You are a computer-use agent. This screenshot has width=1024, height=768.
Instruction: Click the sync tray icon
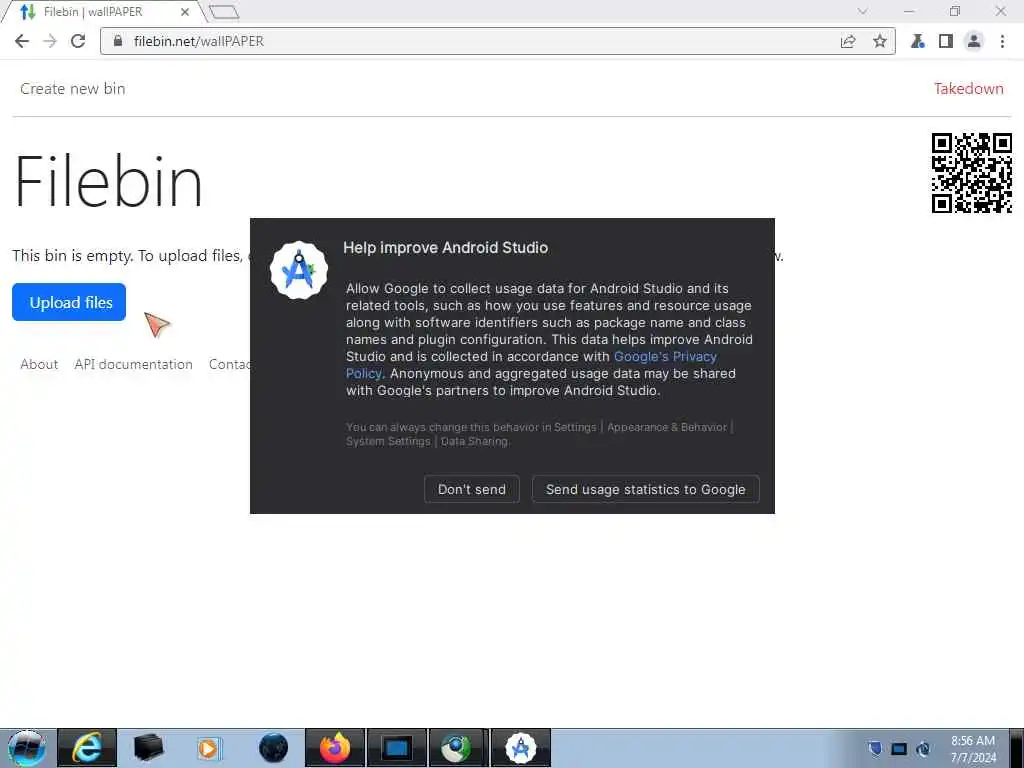[923, 748]
